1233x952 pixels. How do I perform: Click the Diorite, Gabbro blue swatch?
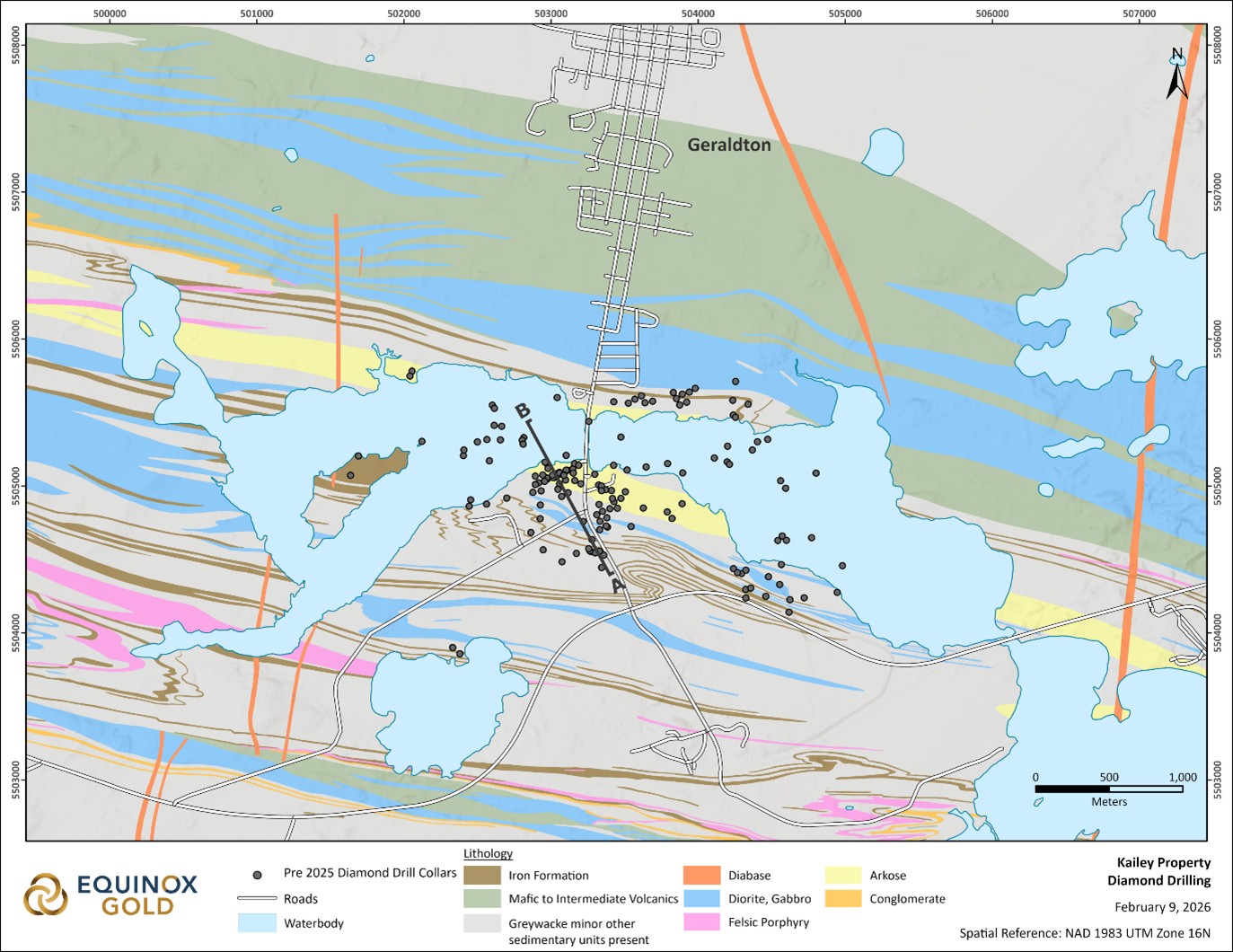point(701,898)
